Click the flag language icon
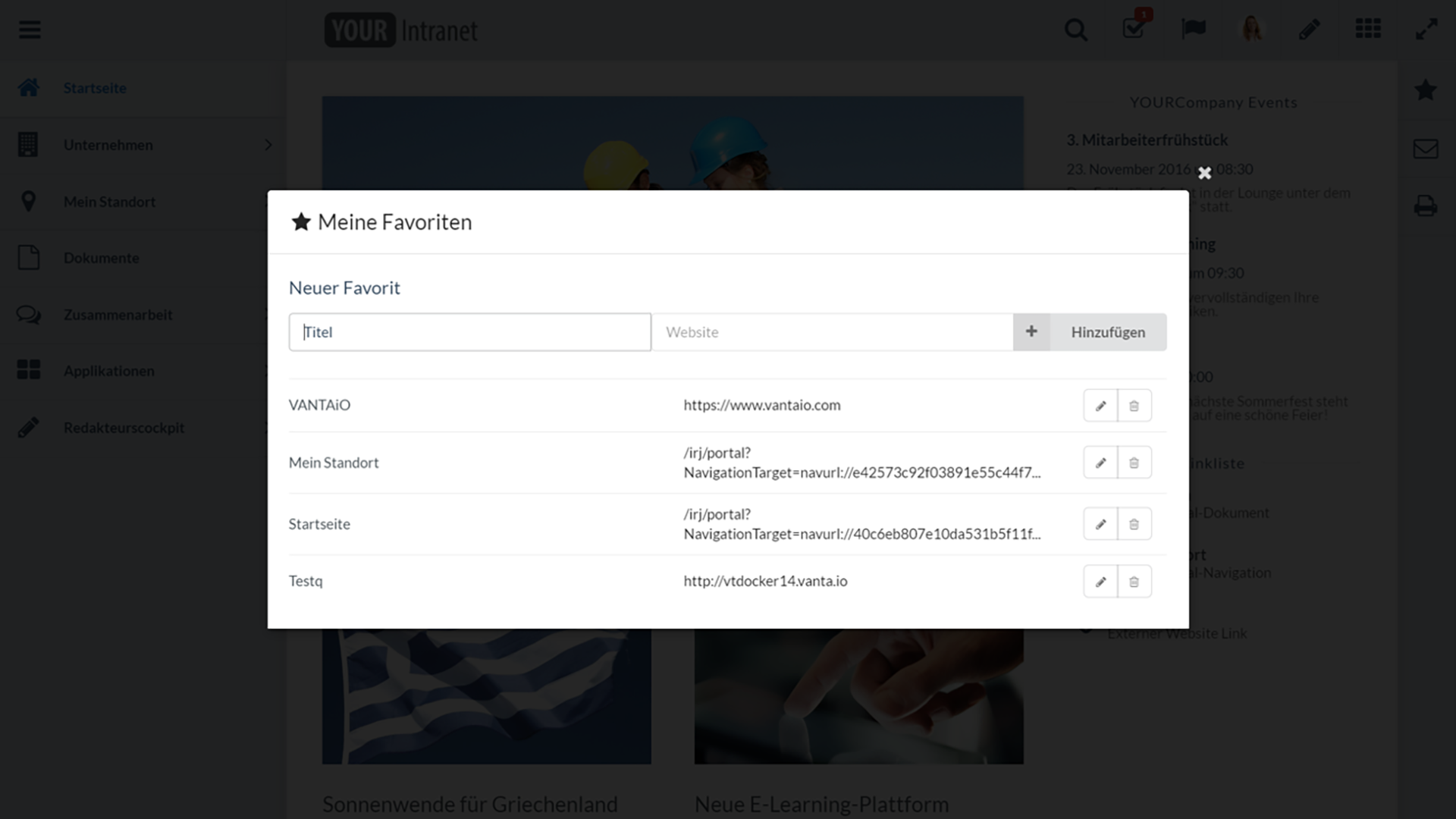This screenshot has height=819, width=1456. click(x=1194, y=29)
